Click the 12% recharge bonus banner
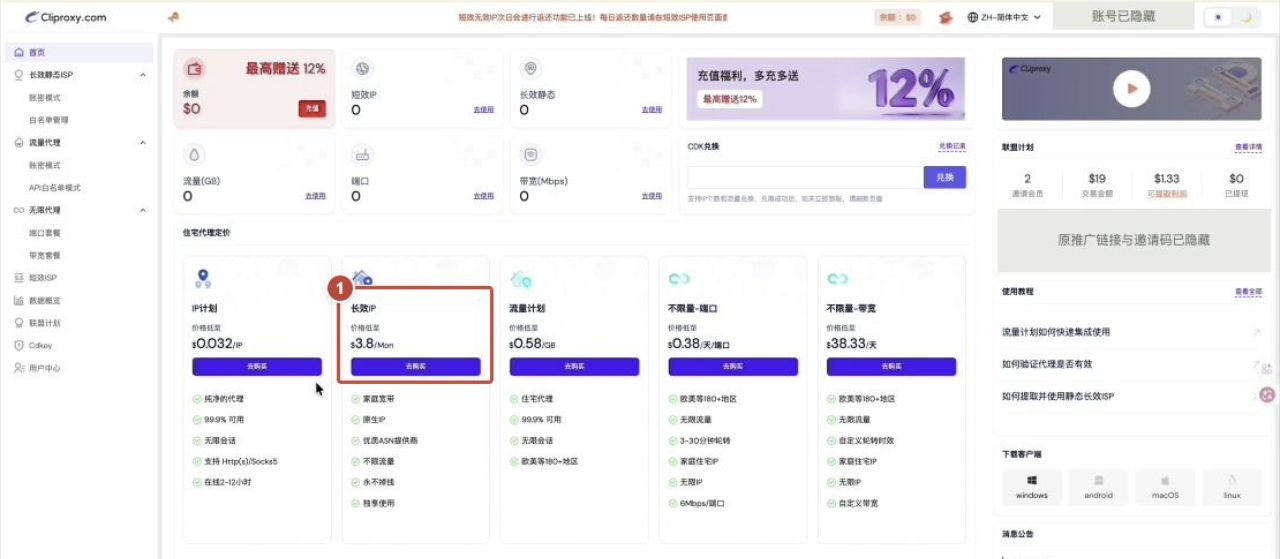This screenshot has width=1280, height=559. point(826,88)
